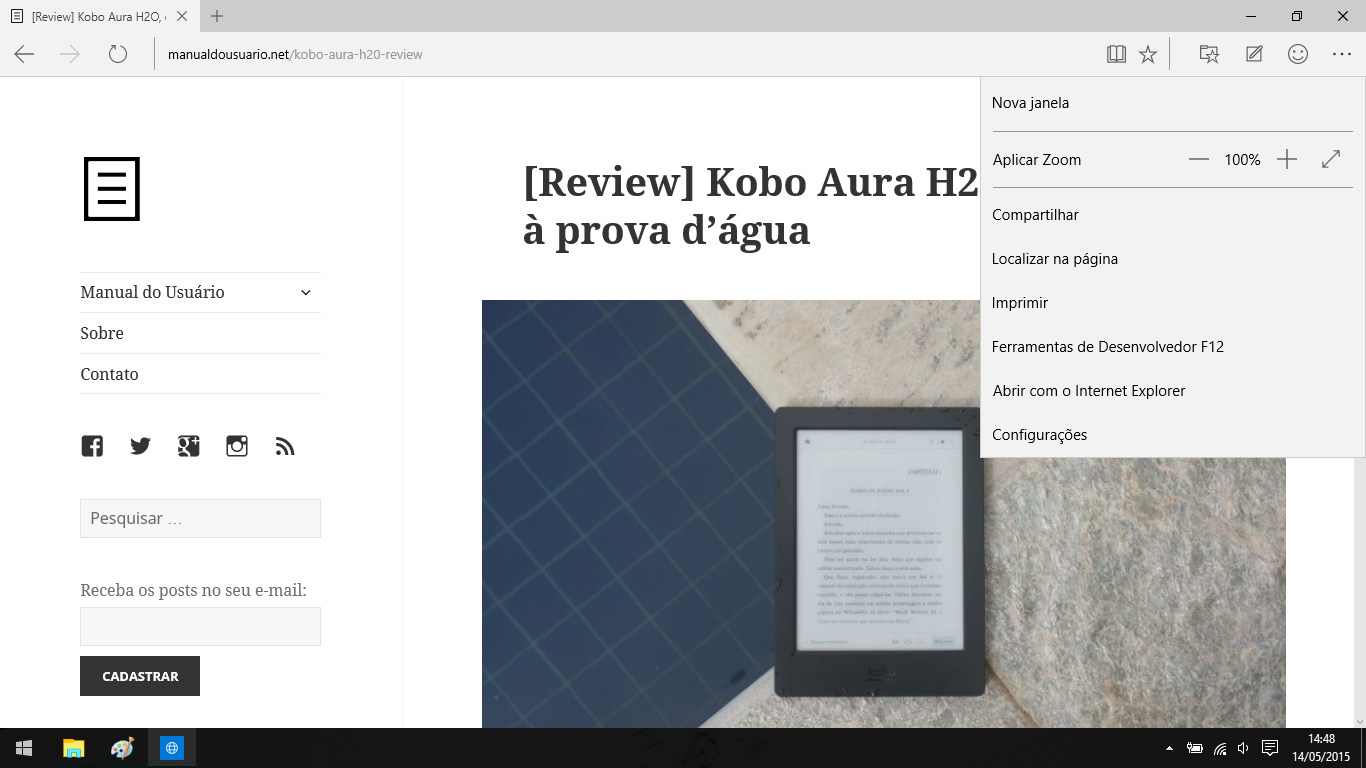The height and width of the screenshot is (768, 1366).
Task: Choose Abrir com o Internet Explorer
Action: (1088, 391)
